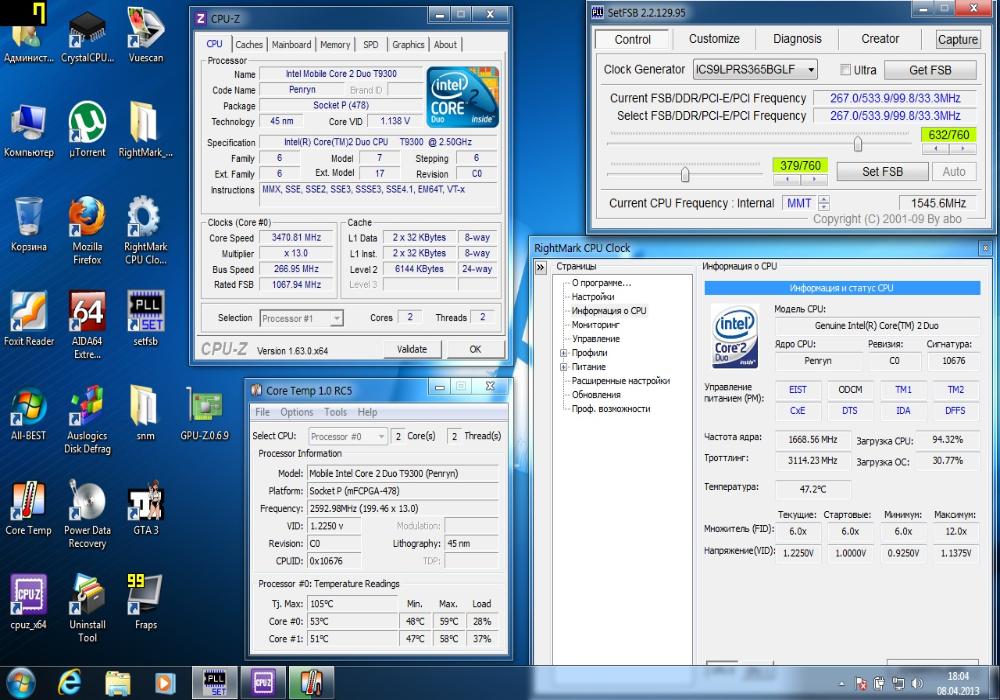Open the All-BEST desktop shortcut
Image resolution: width=1000 pixels, height=700 pixels.
pyautogui.click(x=29, y=412)
